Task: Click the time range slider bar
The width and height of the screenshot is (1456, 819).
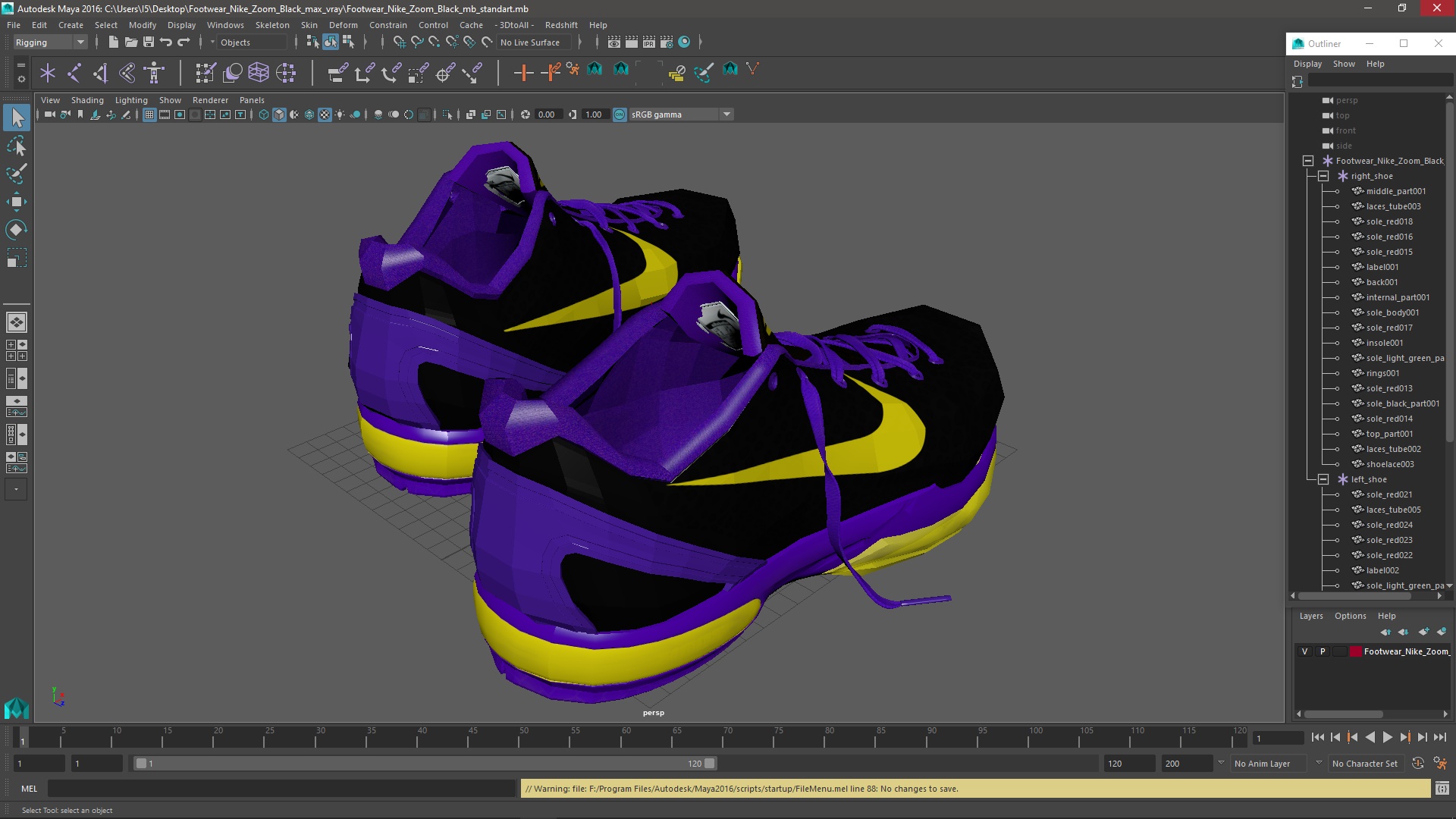Action: click(425, 764)
